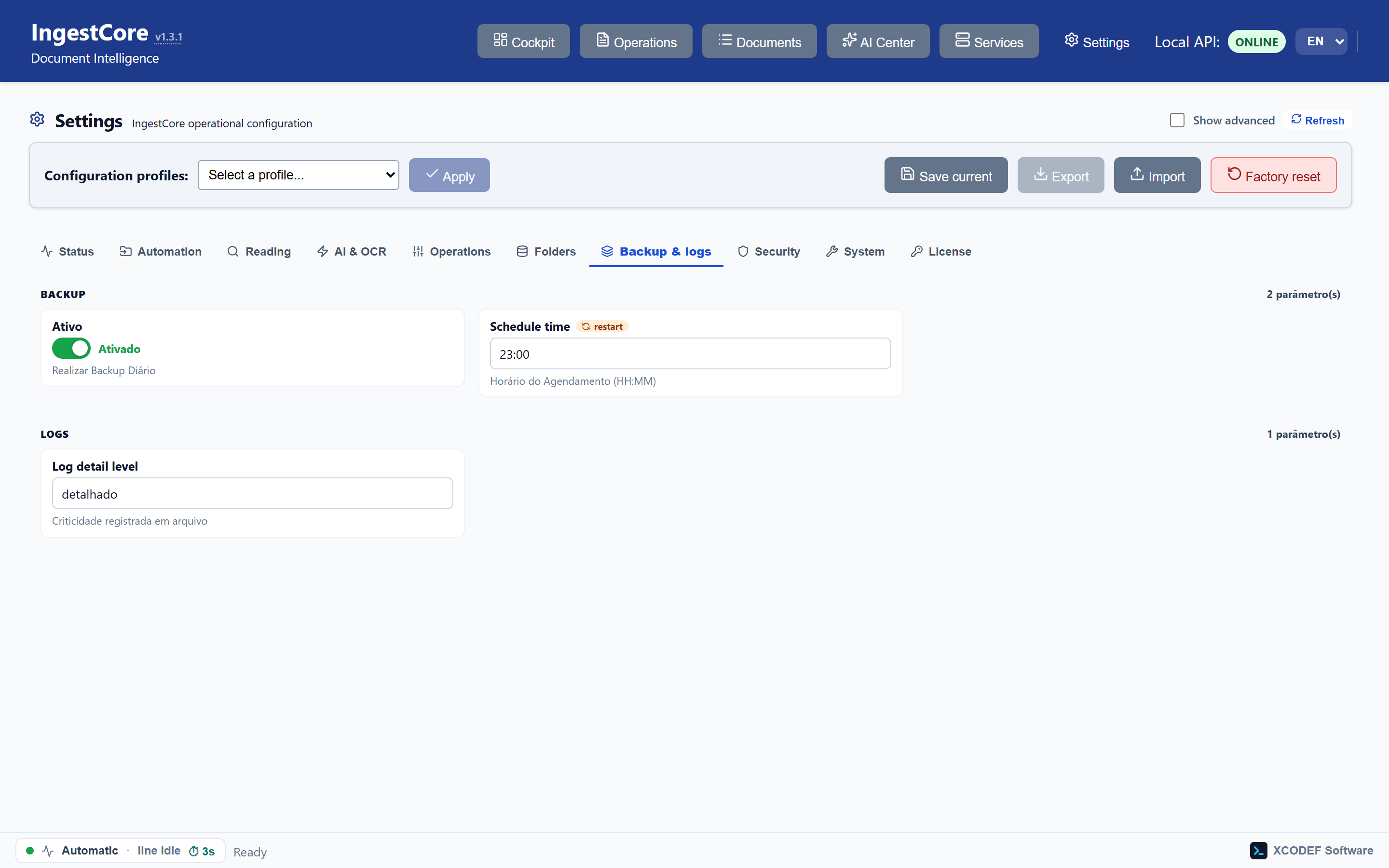The width and height of the screenshot is (1389, 868).
Task: Click the Folders database icon
Action: [522, 251]
